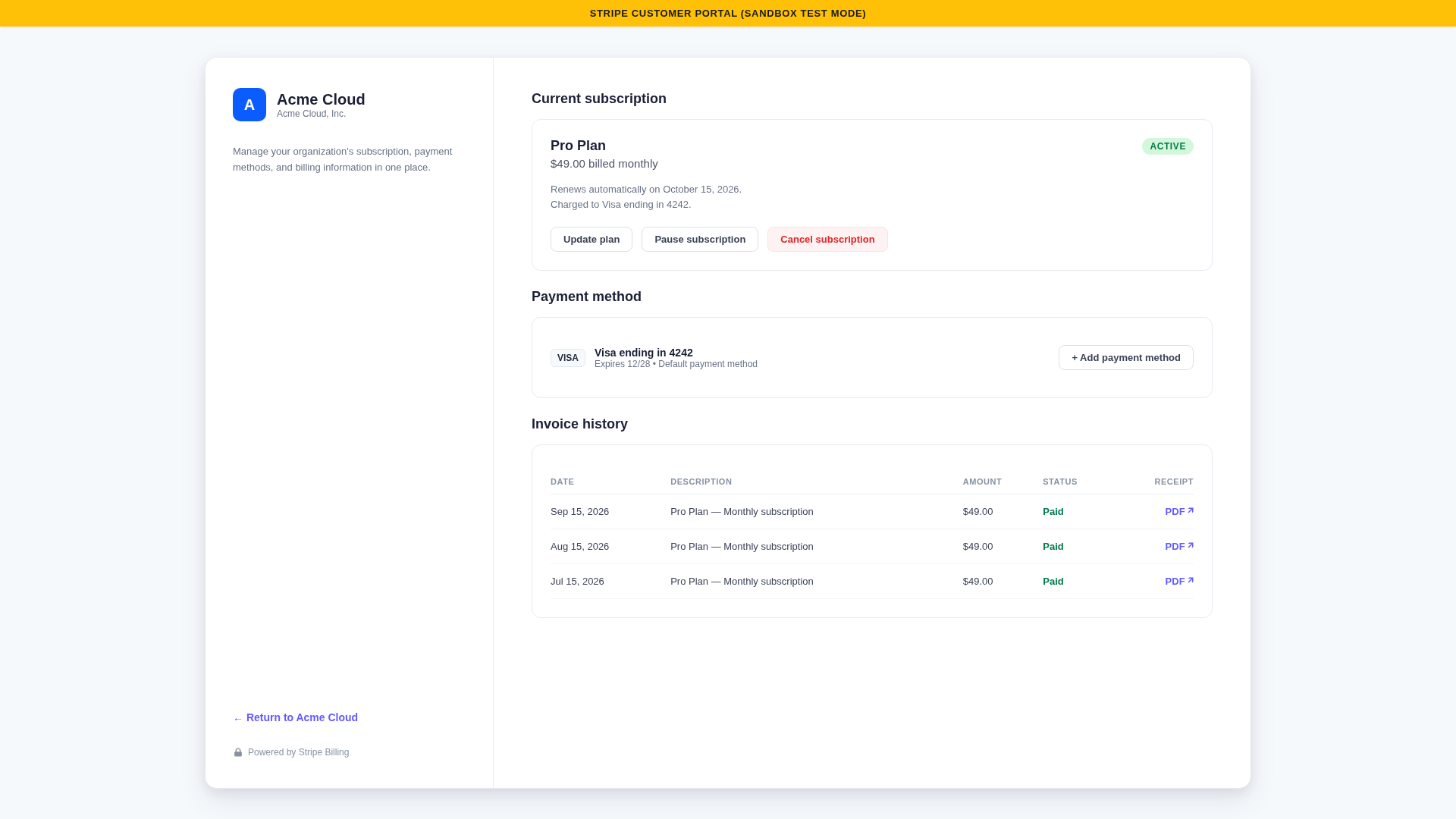The image size is (1456, 819).
Task: Click the RECEIPT column header
Action: click(1174, 482)
